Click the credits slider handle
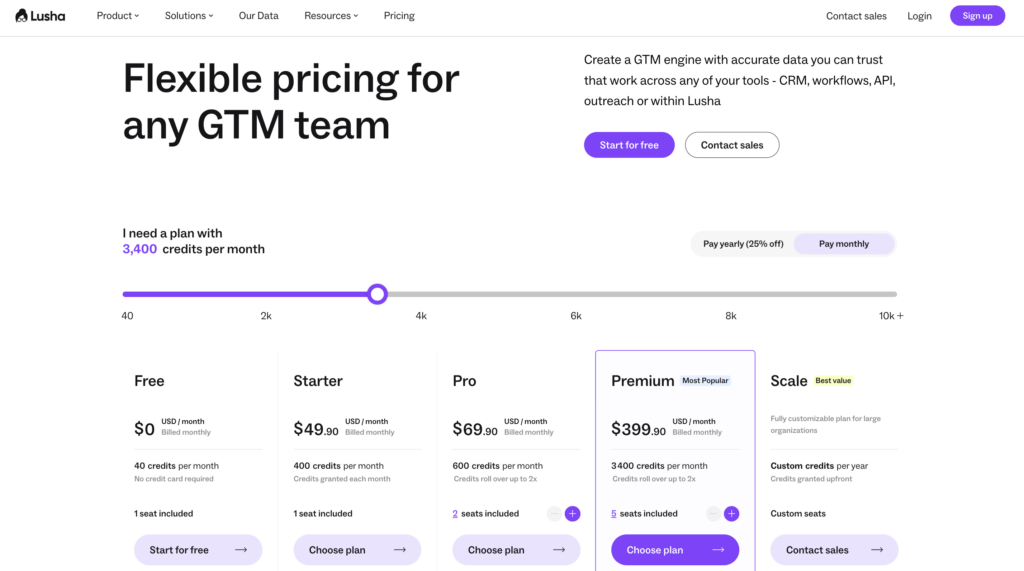Viewport: 1024px width, 571px height. [x=377, y=294]
